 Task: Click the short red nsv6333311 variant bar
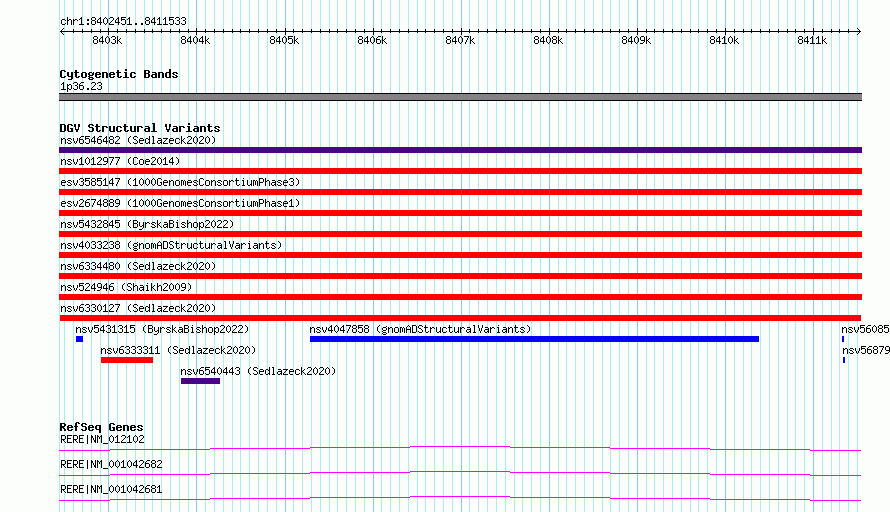click(127, 360)
